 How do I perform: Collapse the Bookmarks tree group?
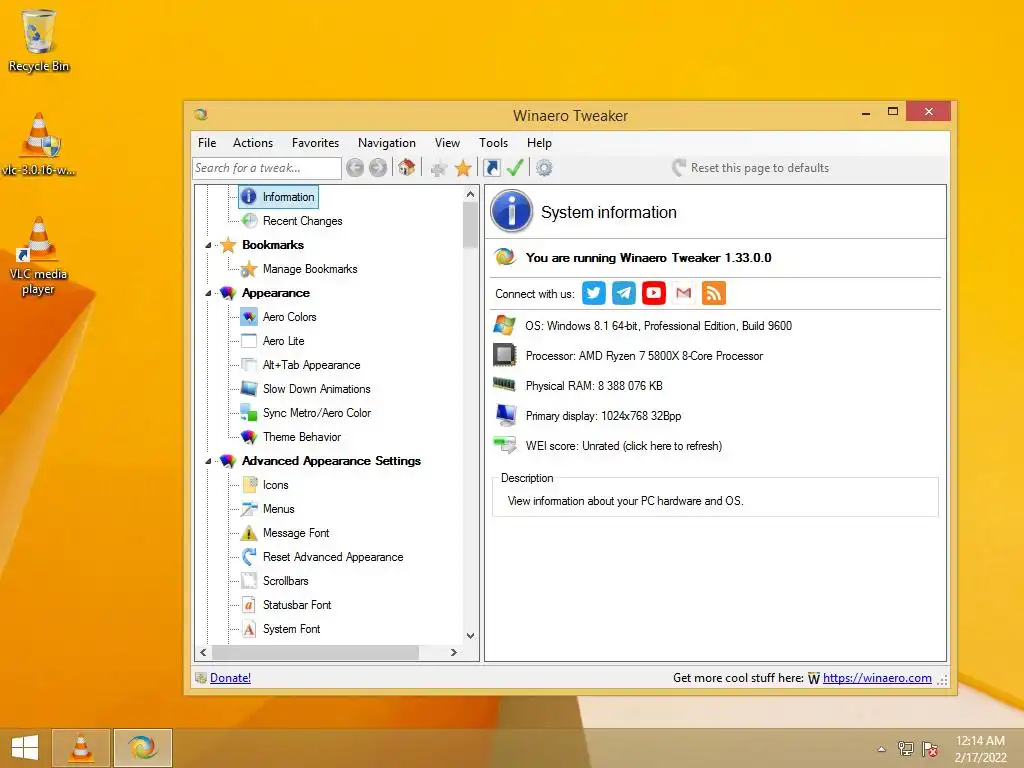point(208,246)
